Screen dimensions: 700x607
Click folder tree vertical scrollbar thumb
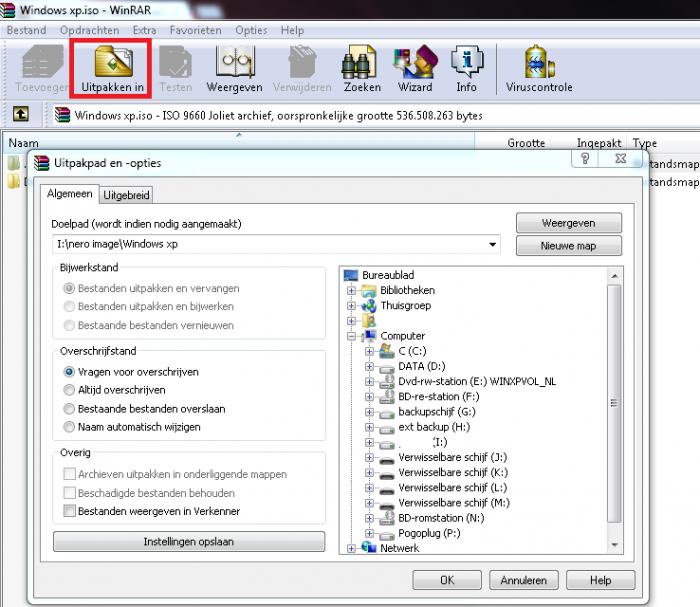coord(614,403)
